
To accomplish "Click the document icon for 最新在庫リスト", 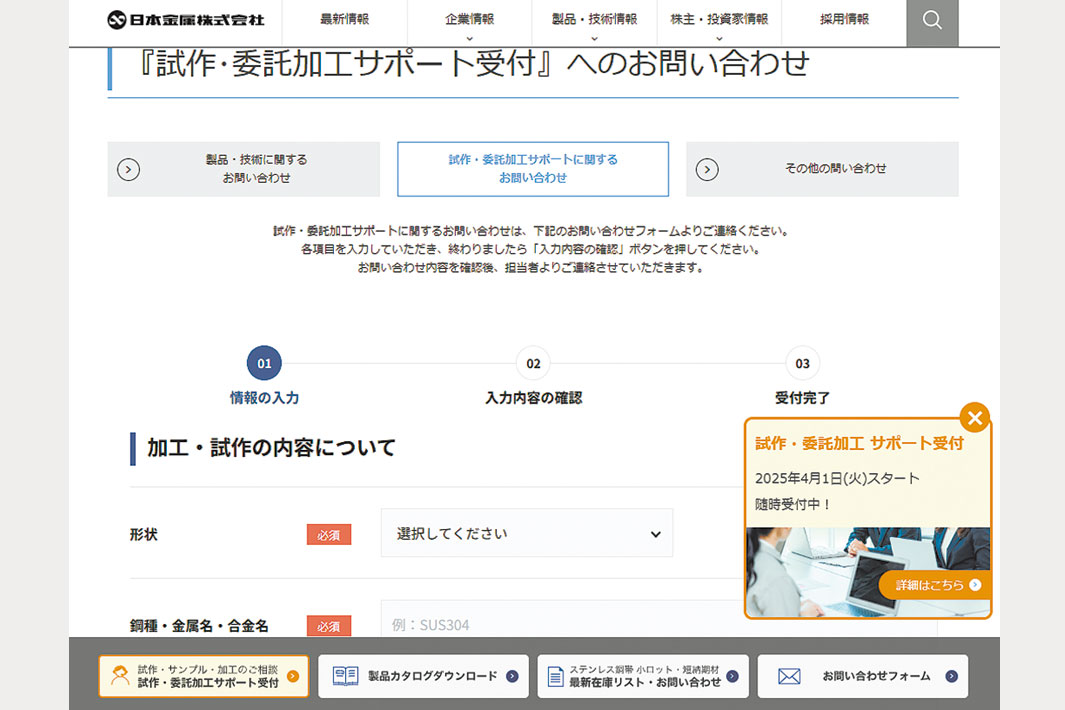I will click(555, 677).
